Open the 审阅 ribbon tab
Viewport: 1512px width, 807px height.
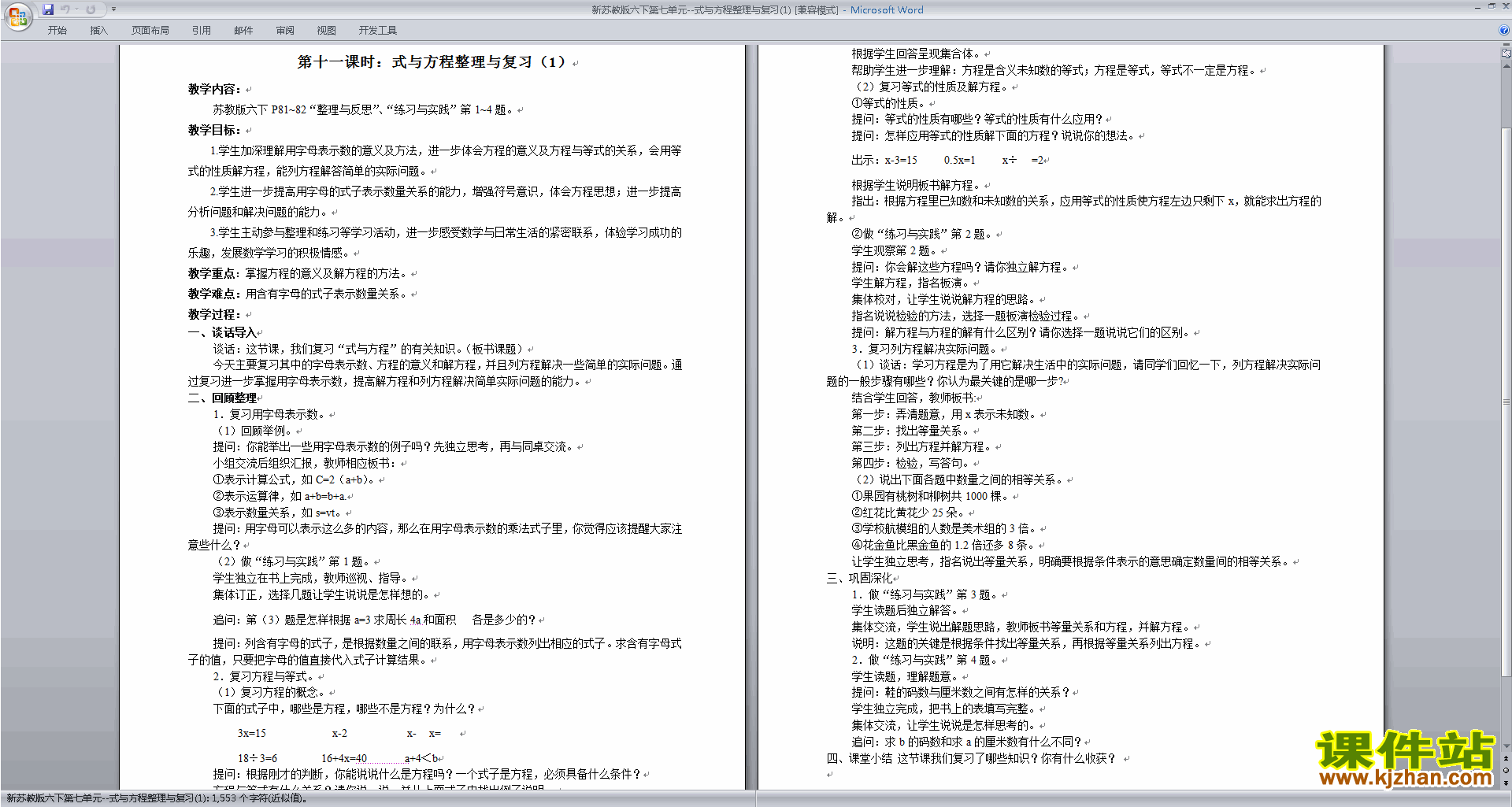(x=285, y=30)
